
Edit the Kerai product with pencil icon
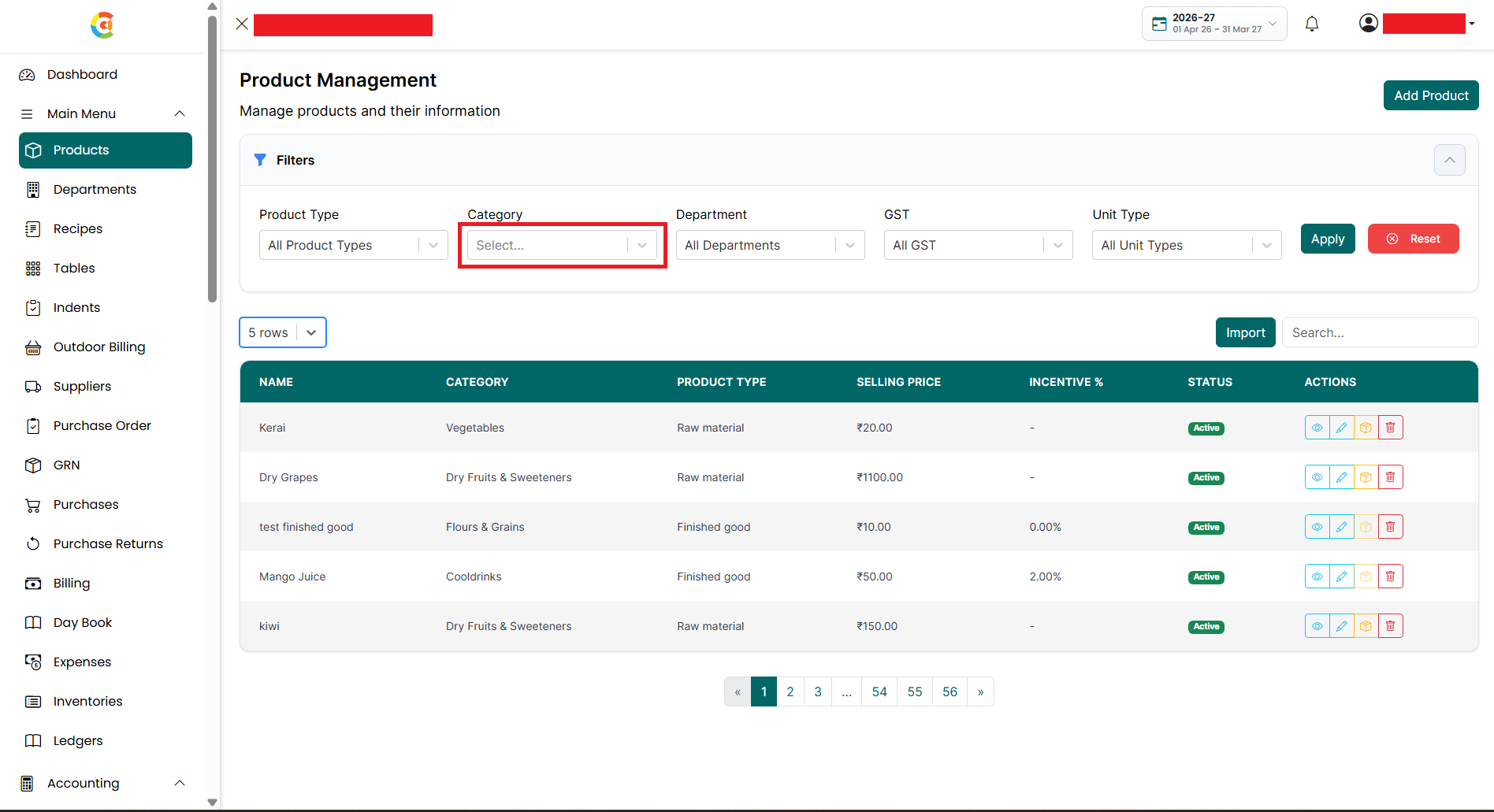[x=1341, y=428]
